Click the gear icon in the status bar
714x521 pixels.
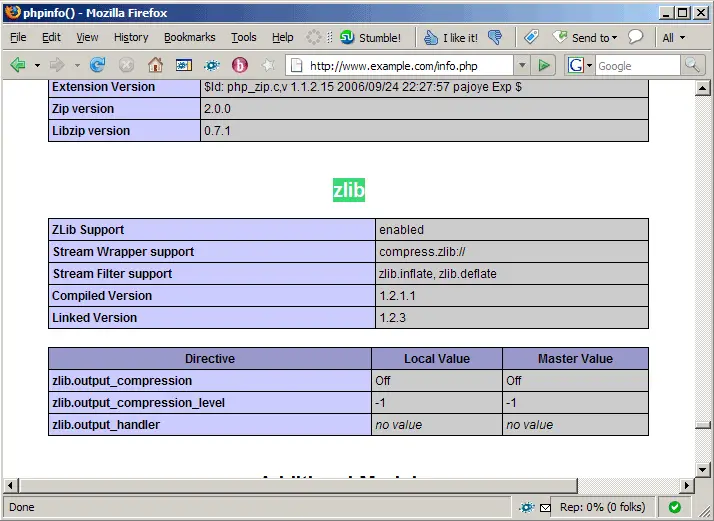coord(526,507)
